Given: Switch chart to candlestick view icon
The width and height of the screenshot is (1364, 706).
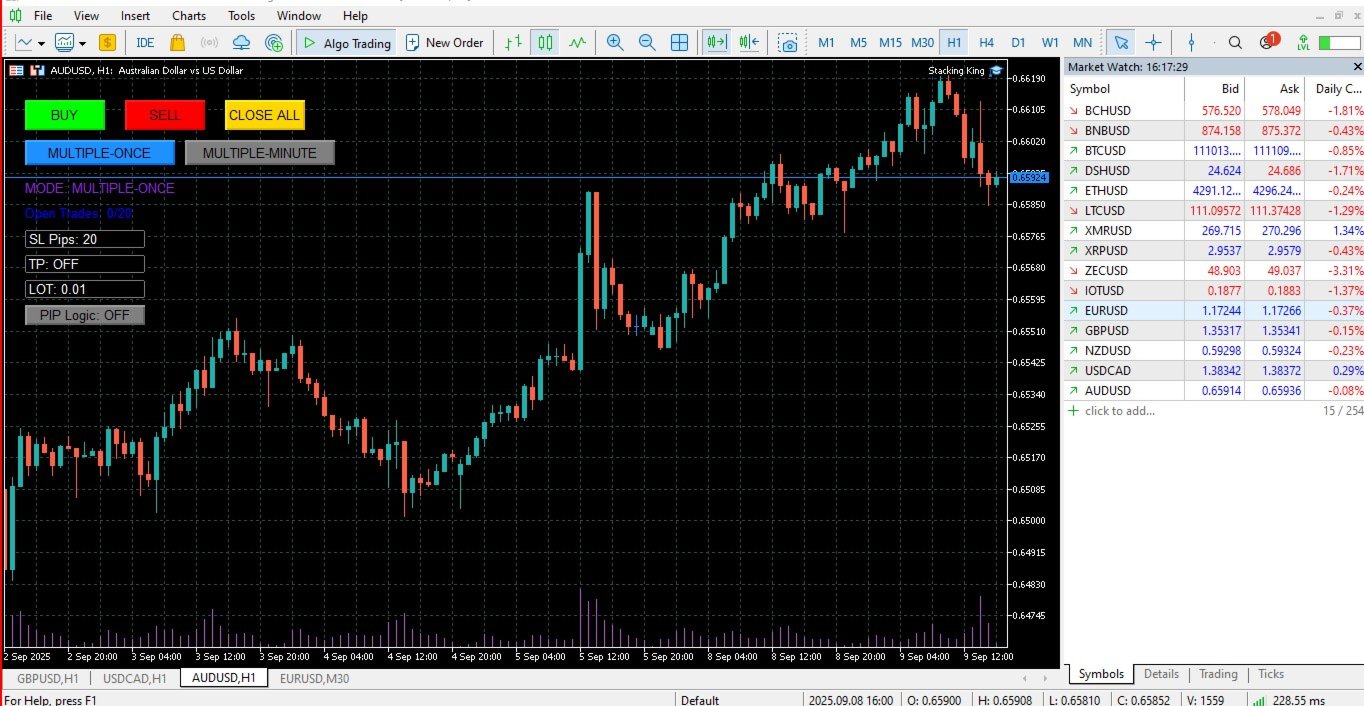Looking at the screenshot, I should pyautogui.click(x=545, y=42).
